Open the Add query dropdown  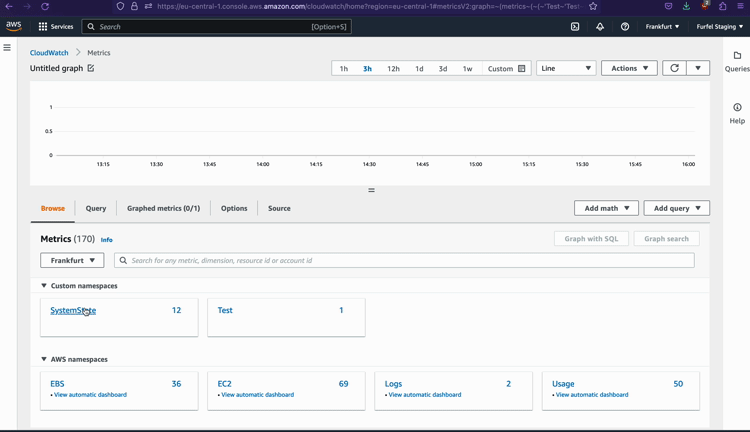point(676,208)
